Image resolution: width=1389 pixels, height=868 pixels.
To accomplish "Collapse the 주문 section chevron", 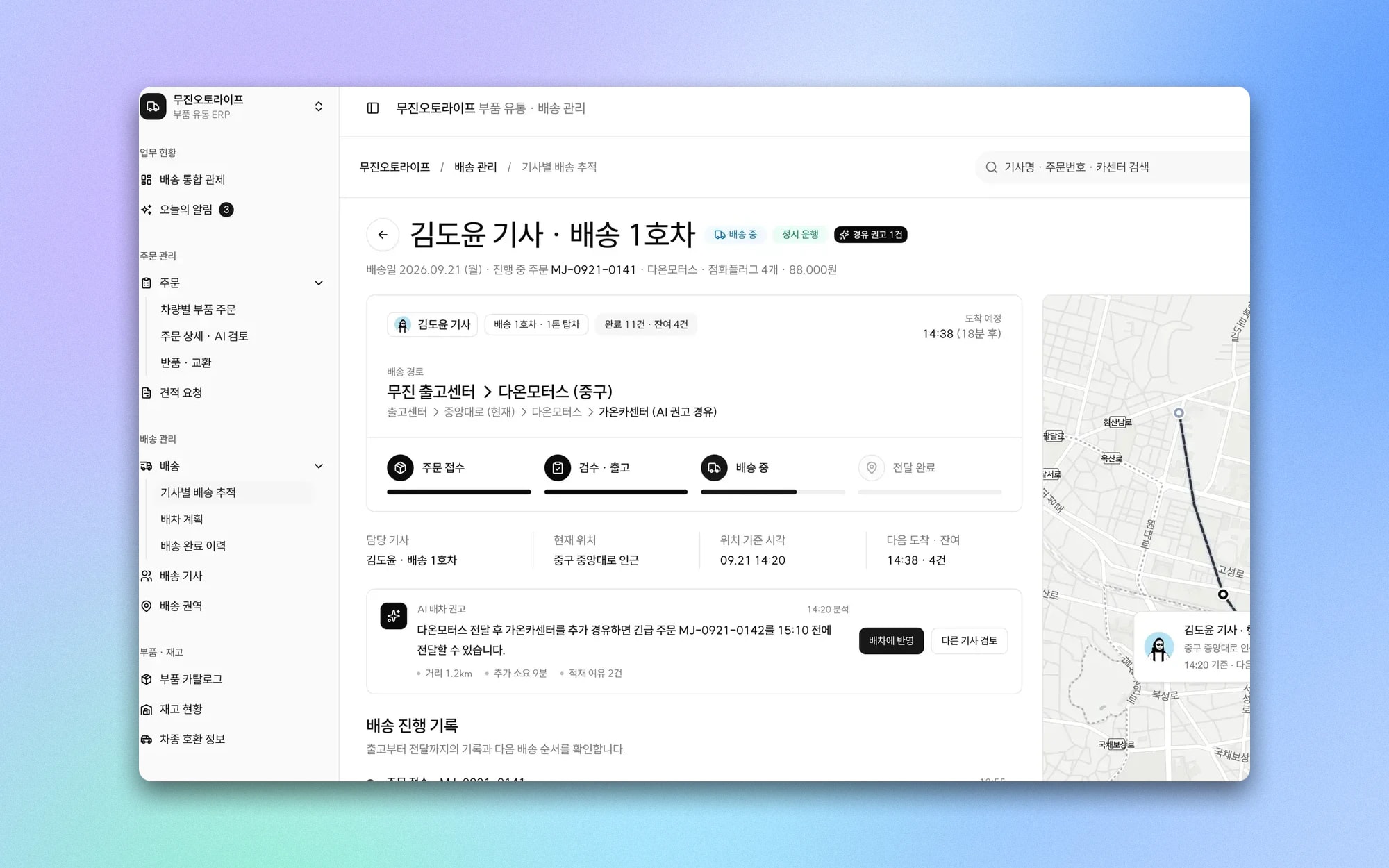I will pos(319,283).
